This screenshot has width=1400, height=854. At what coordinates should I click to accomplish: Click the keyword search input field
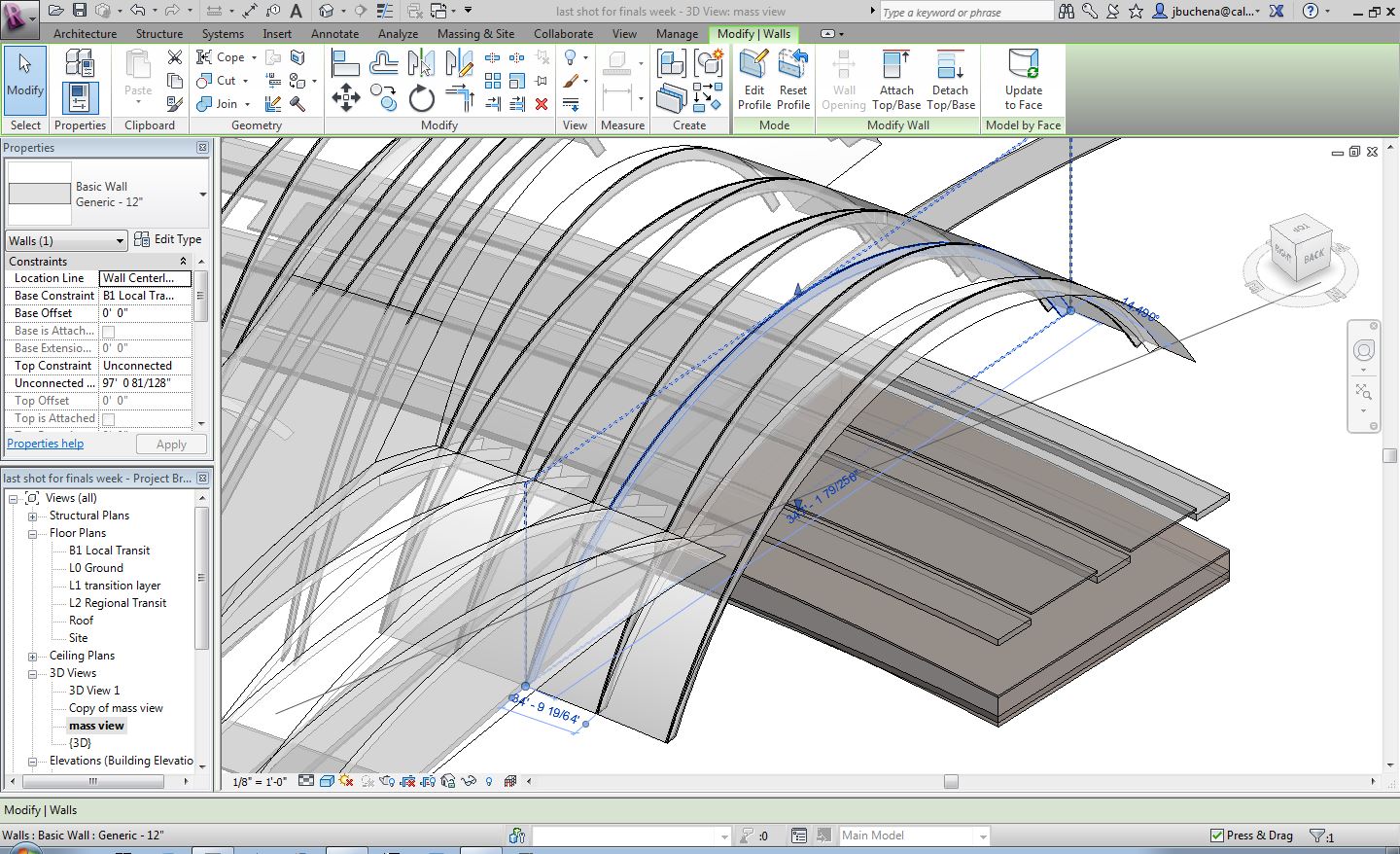(964, 12)
